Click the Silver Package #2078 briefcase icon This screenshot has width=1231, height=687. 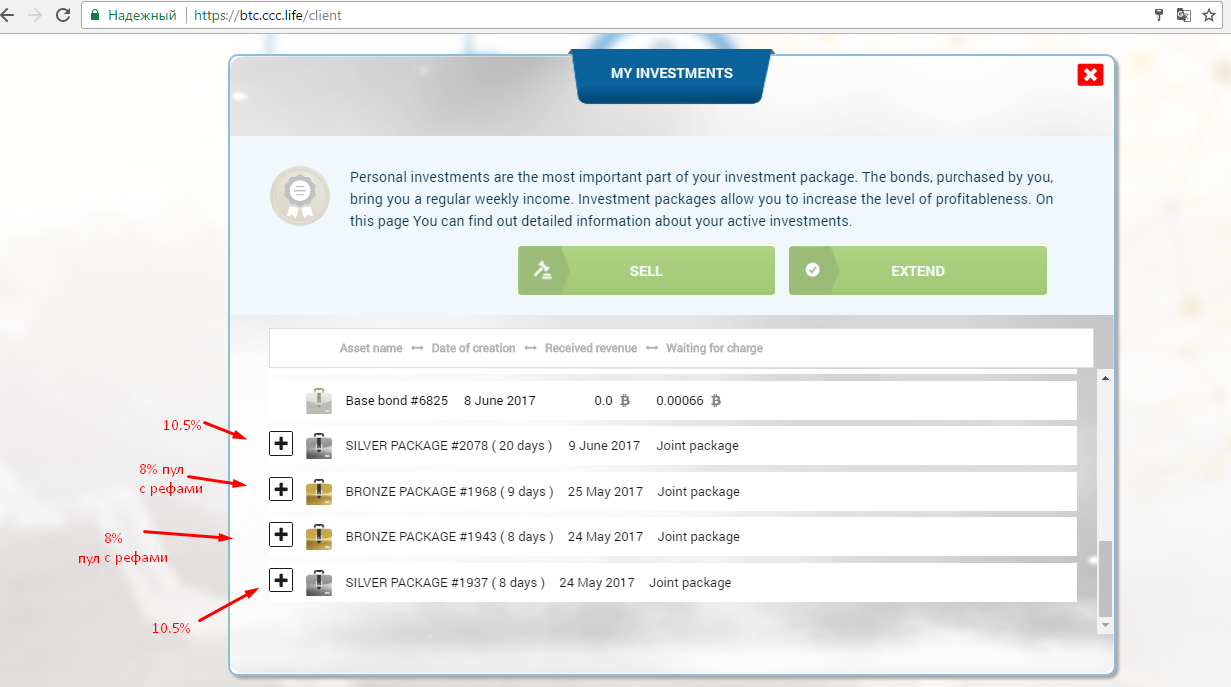click(x=319, y=445)
